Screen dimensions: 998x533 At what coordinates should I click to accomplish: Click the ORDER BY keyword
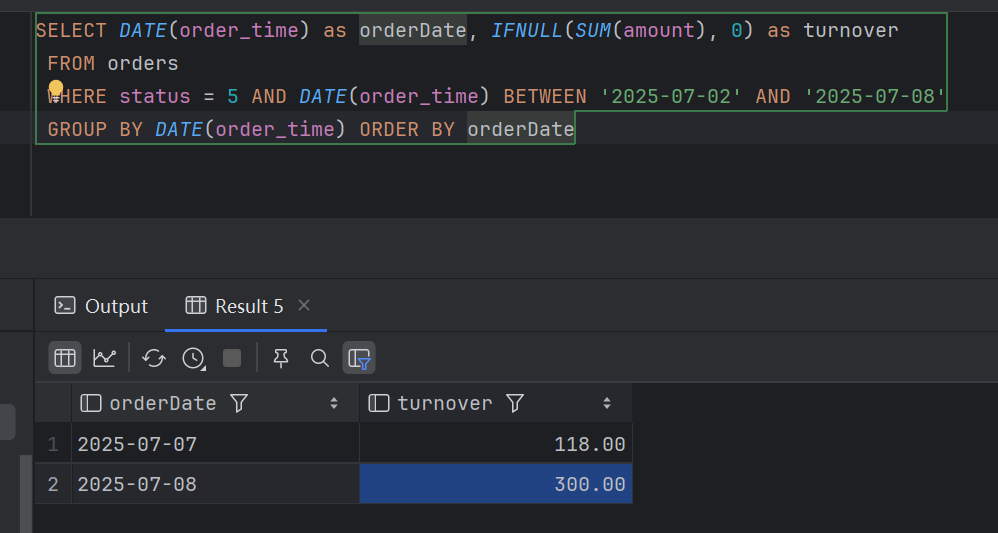point(407,130)
